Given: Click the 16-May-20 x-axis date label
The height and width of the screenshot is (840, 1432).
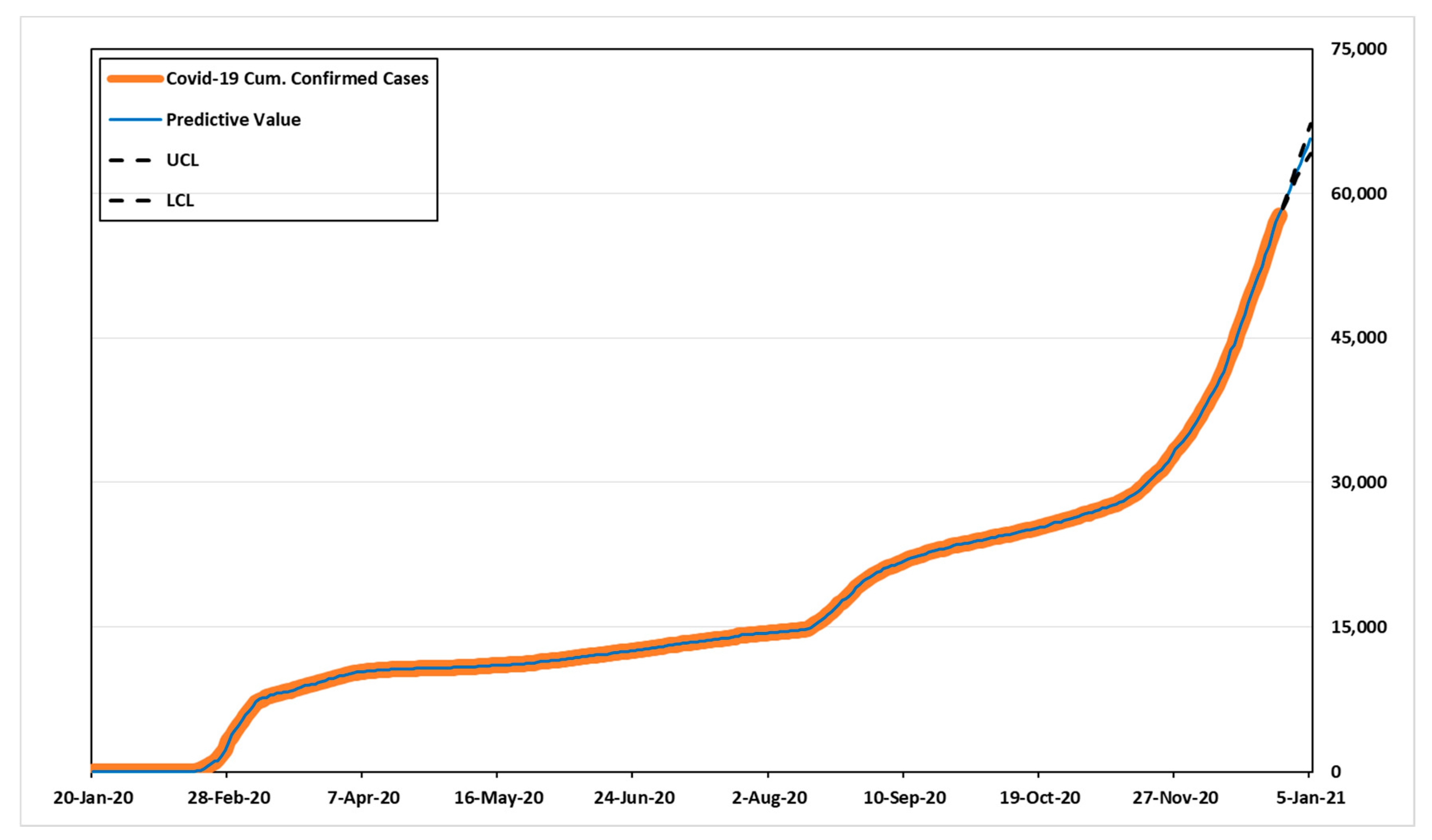Looking at the screenshot, I should point(498,798).
